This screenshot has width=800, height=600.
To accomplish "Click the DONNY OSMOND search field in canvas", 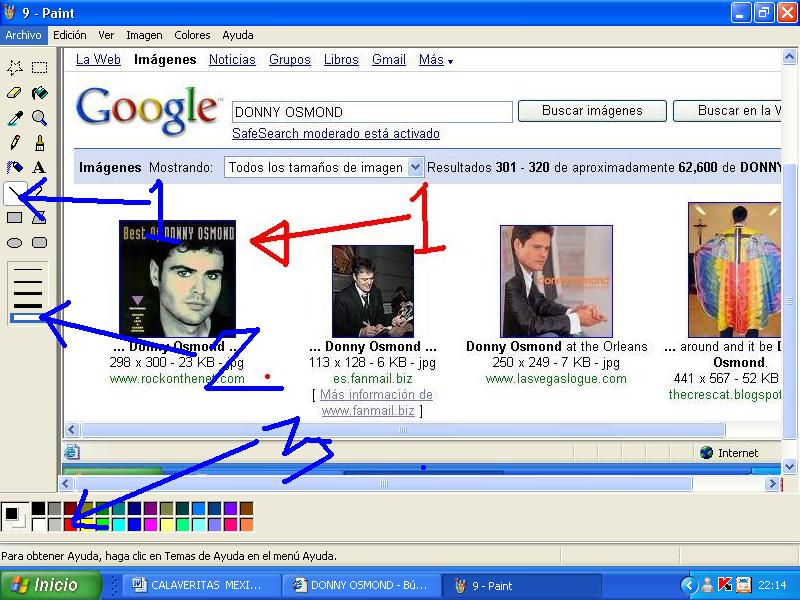I will [x=372, y=112].
